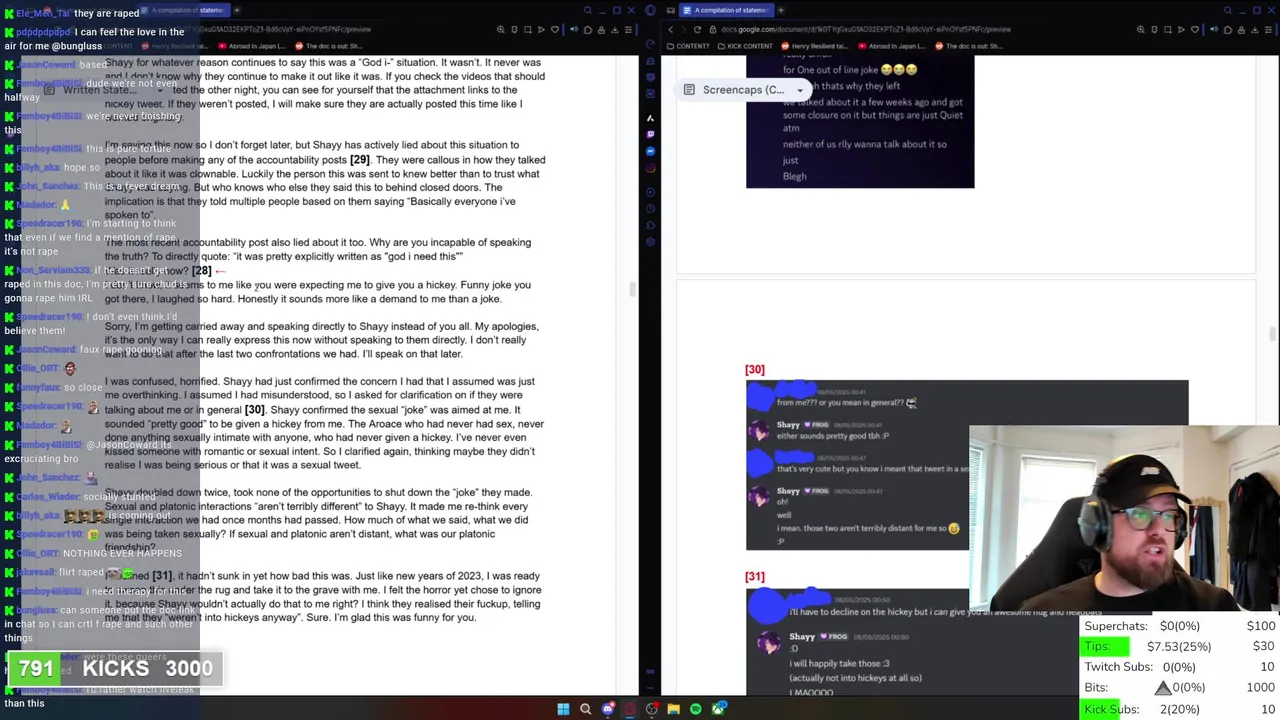
Task: Open the zoom magnifier in right window address bar
Action: (x=1141, y=29)
